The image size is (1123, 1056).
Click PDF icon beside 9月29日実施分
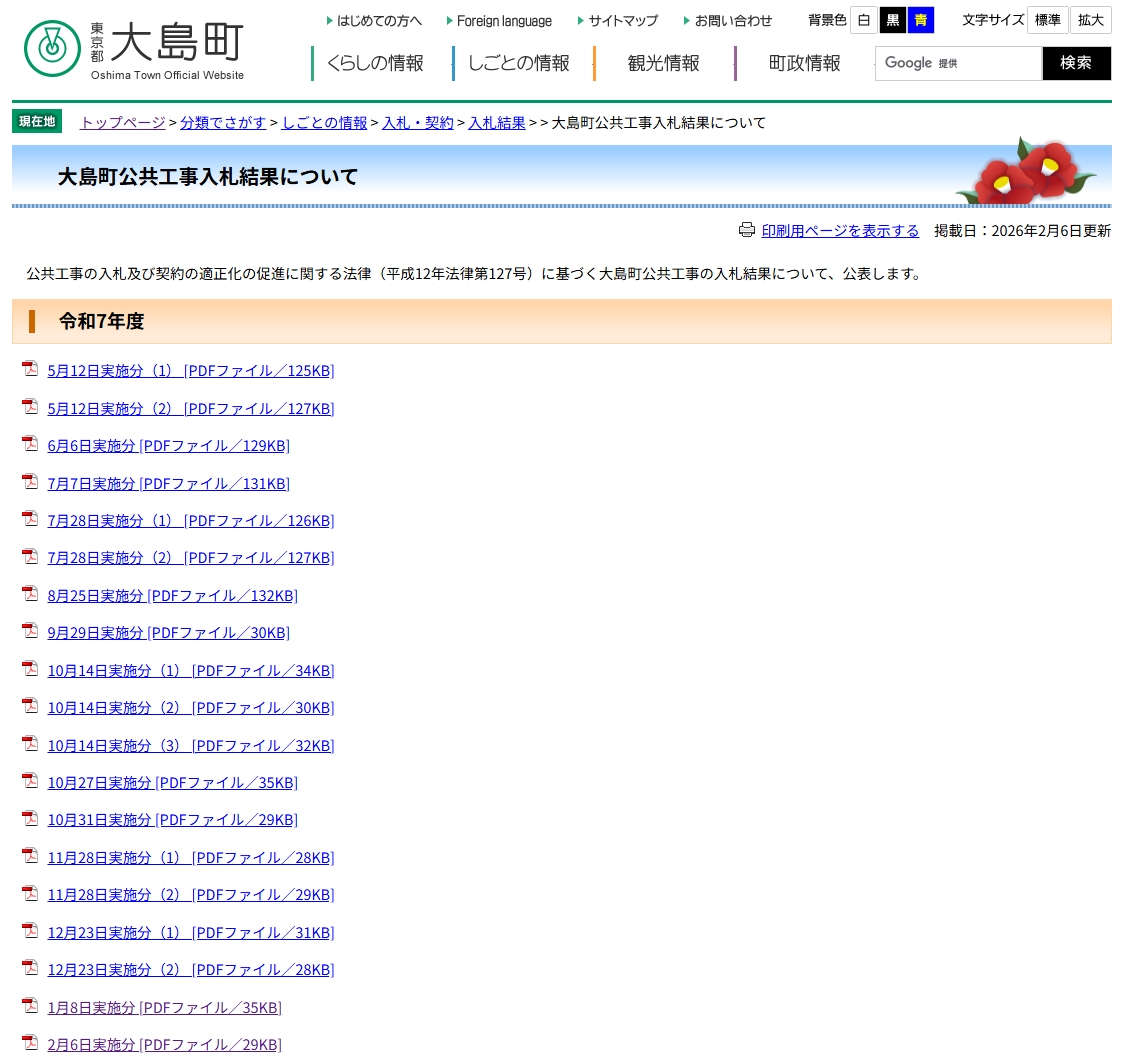click(30, 631)
